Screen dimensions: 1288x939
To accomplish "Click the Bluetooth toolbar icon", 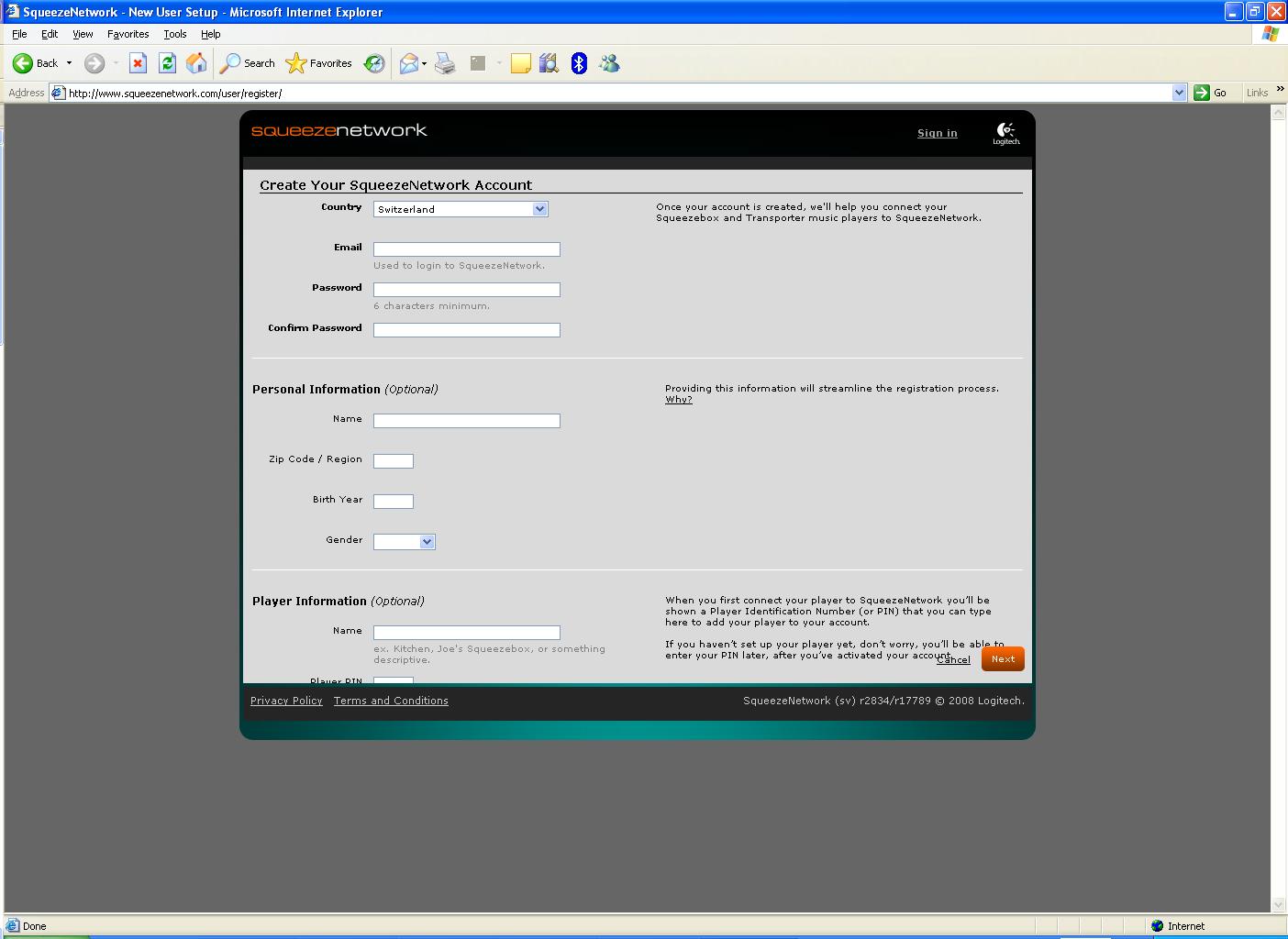I will (579, 63).
